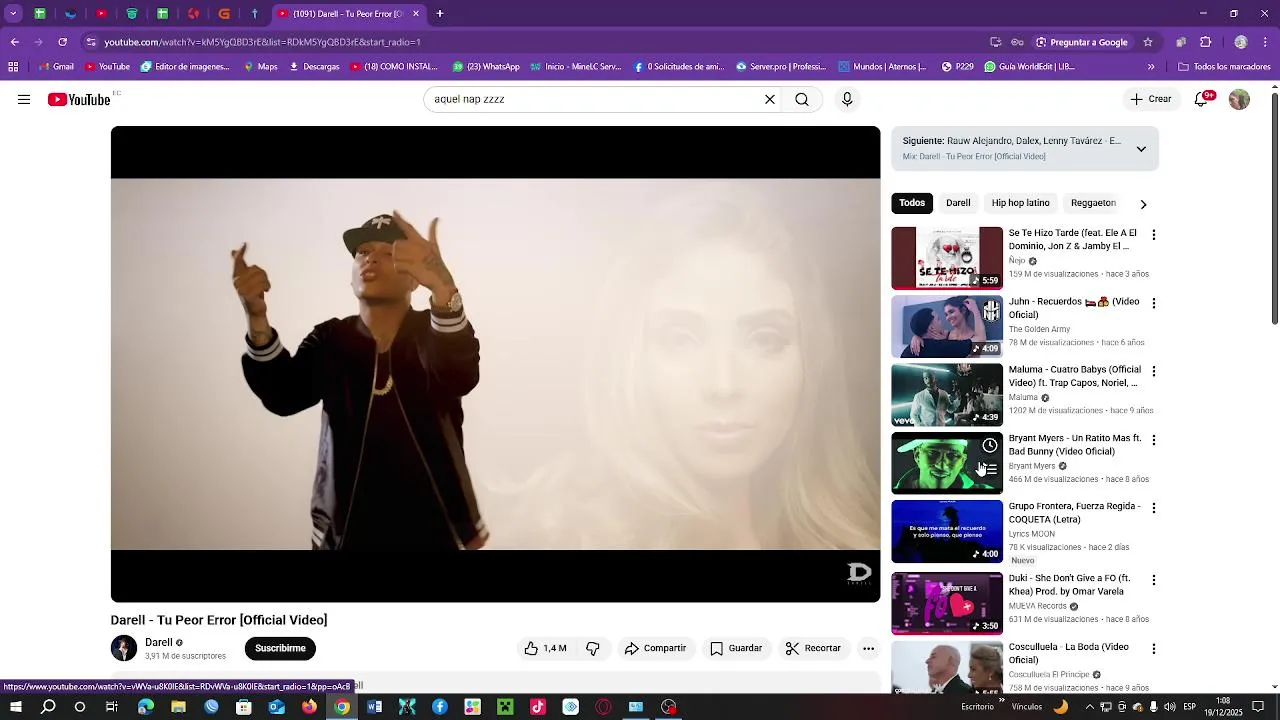This screenshot has height=720, width=1280.
Task: Open Word from the taskbar
Action: 375,707
